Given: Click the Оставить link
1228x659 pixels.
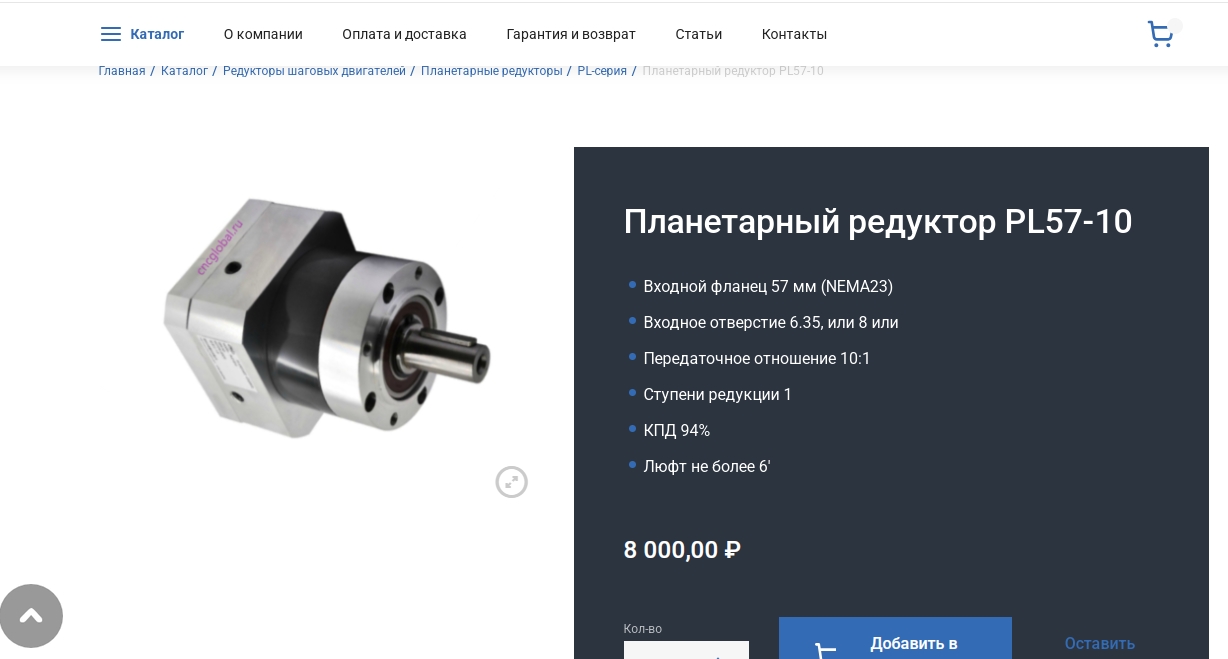Looking at the screenshot, I should 1099,644.
